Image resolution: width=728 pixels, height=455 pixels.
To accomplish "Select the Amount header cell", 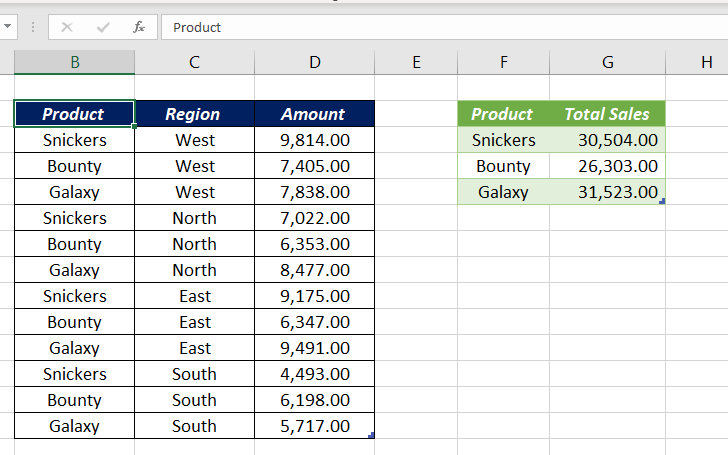I will (315, 114).
